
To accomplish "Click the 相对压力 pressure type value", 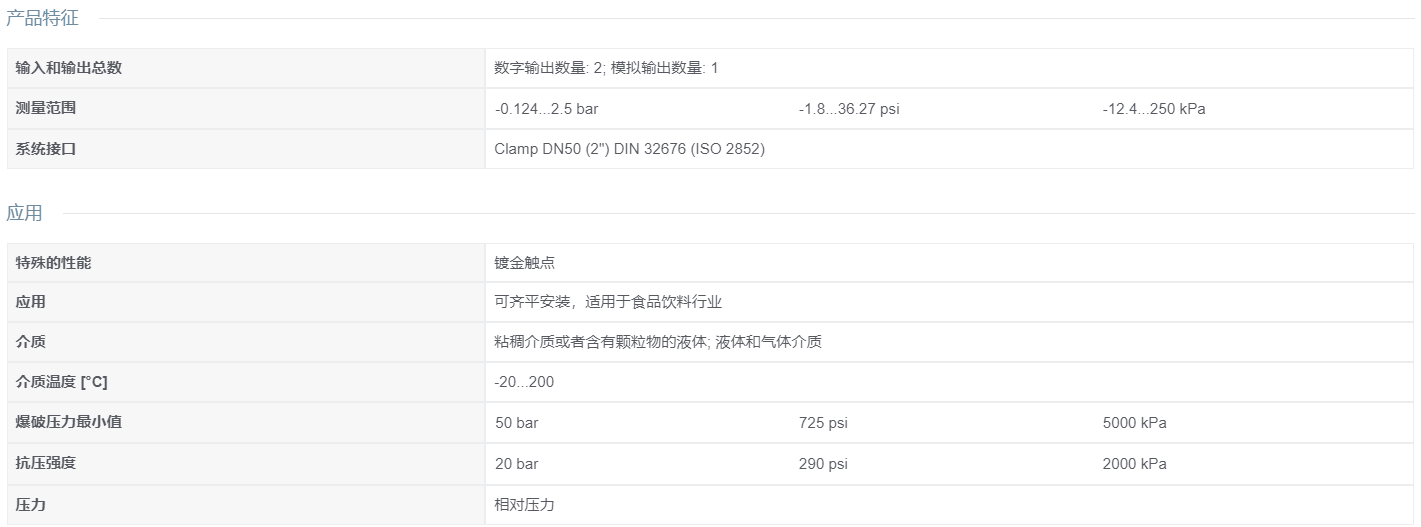I will point(525,505).
